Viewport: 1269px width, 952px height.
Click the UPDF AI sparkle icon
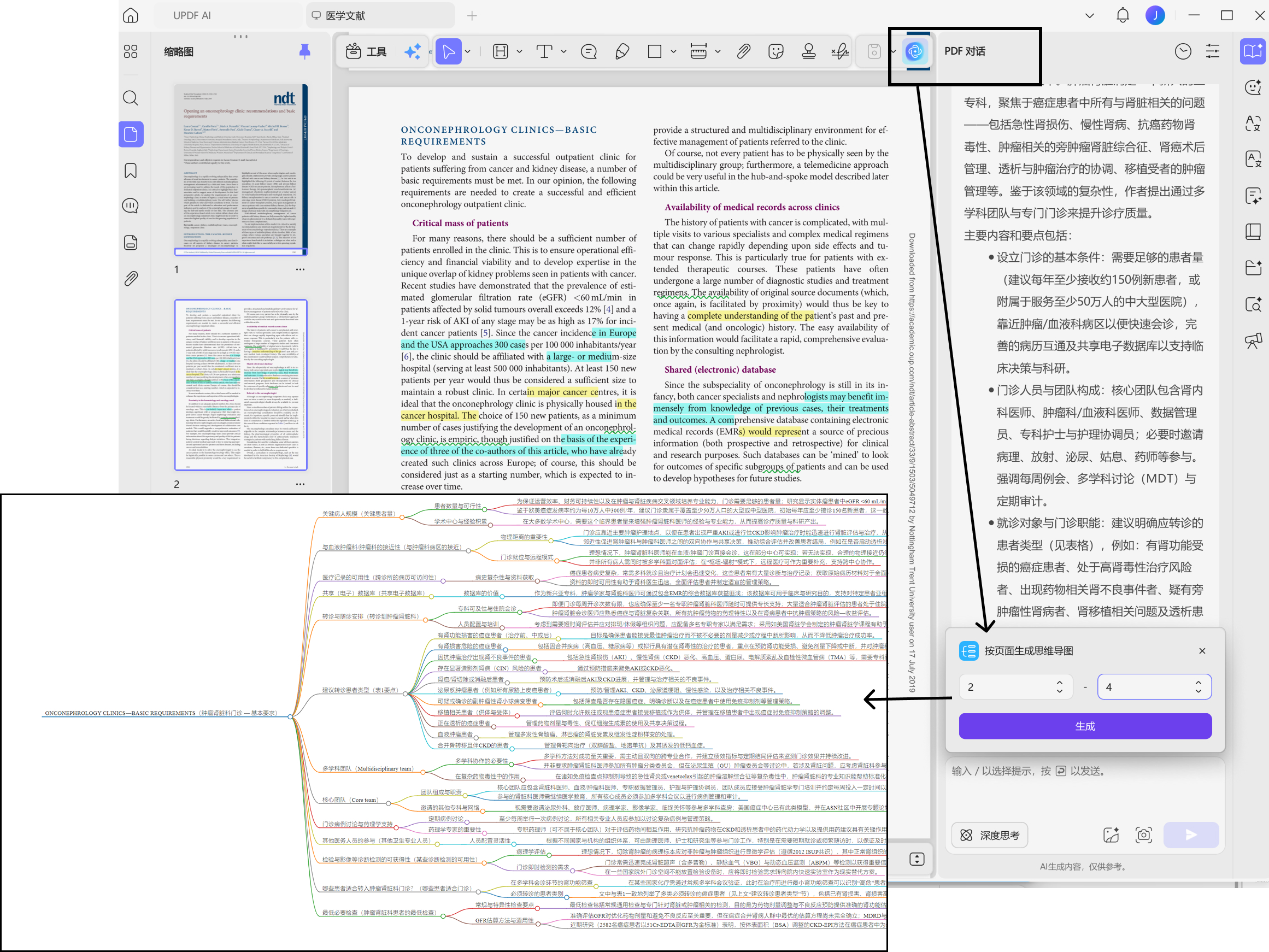click(413, 52)
